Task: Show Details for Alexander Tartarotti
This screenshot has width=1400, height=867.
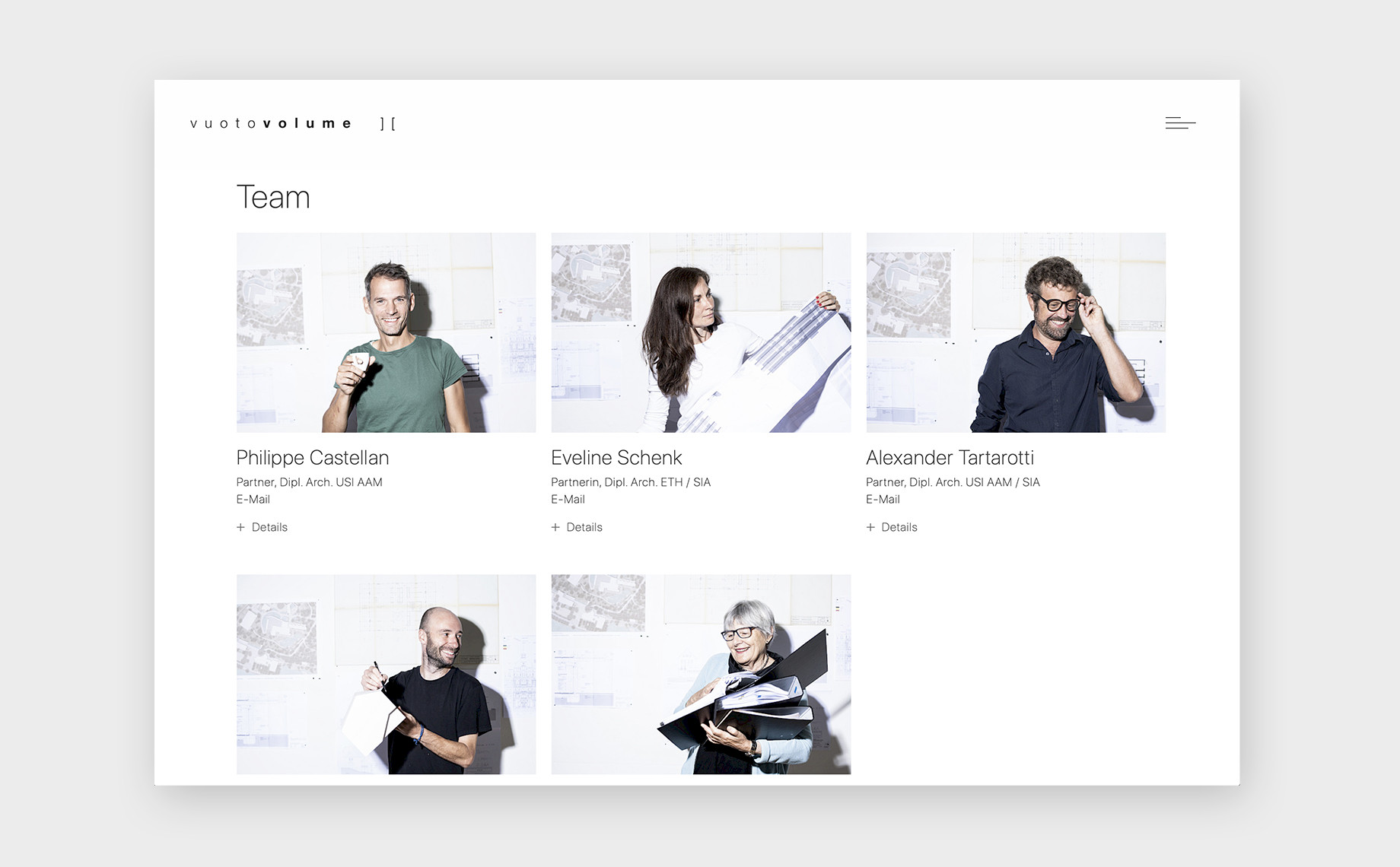Action: click(x=892, y=527)
